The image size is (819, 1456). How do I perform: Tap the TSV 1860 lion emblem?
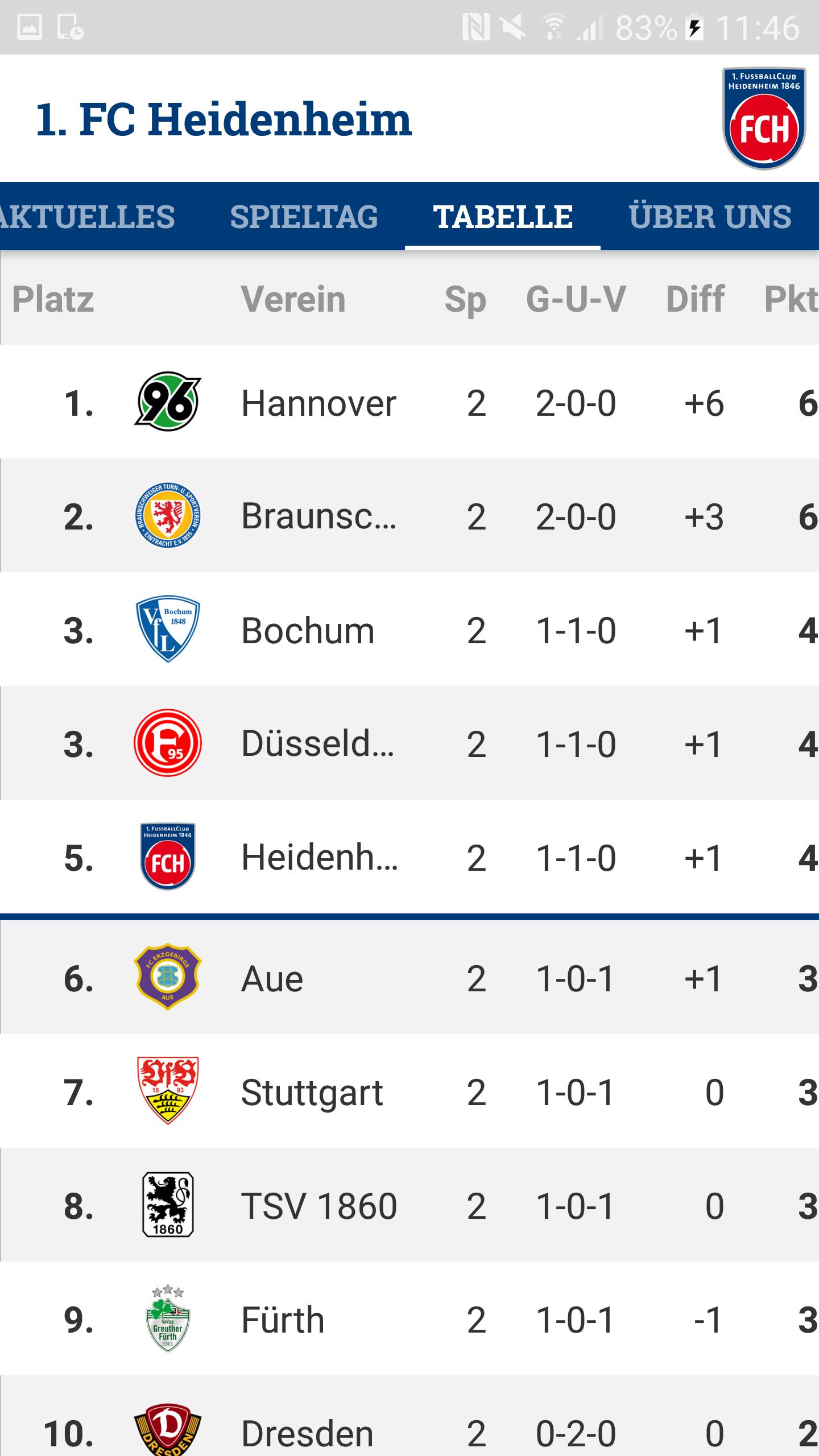pyautogui.click(x=168, y=1205)
